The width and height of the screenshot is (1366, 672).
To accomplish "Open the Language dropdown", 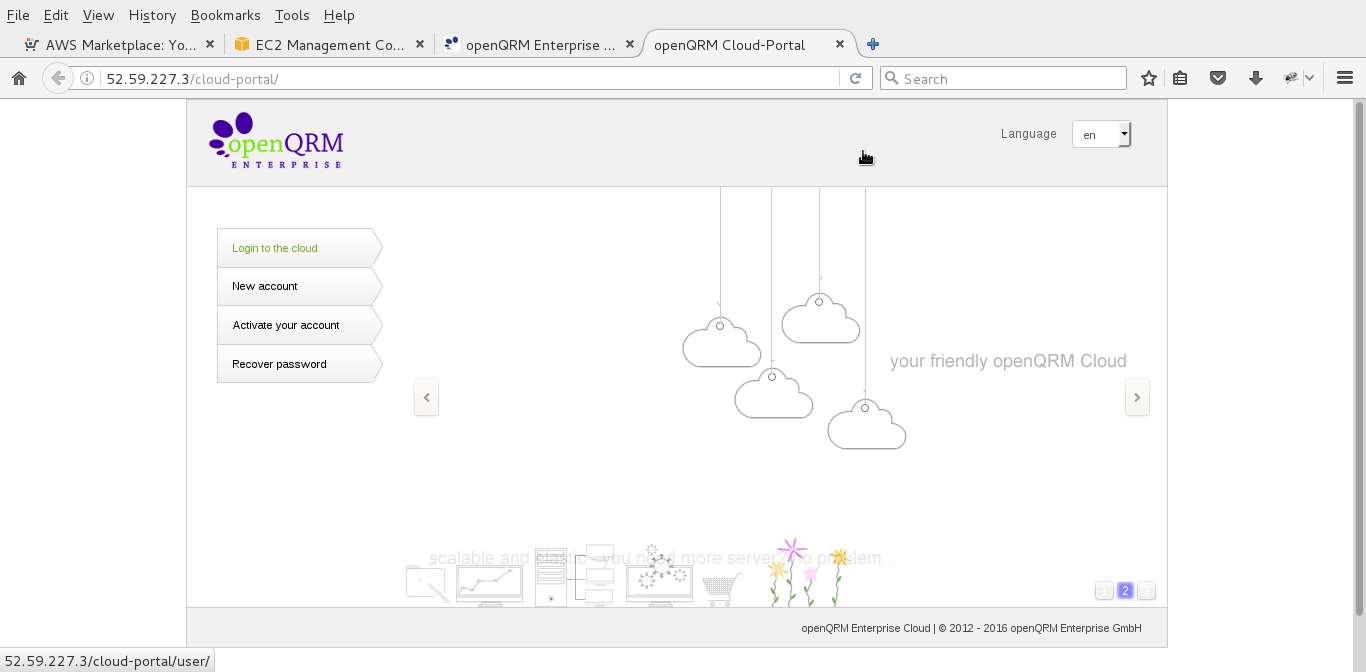I will tap(1101, 134).
